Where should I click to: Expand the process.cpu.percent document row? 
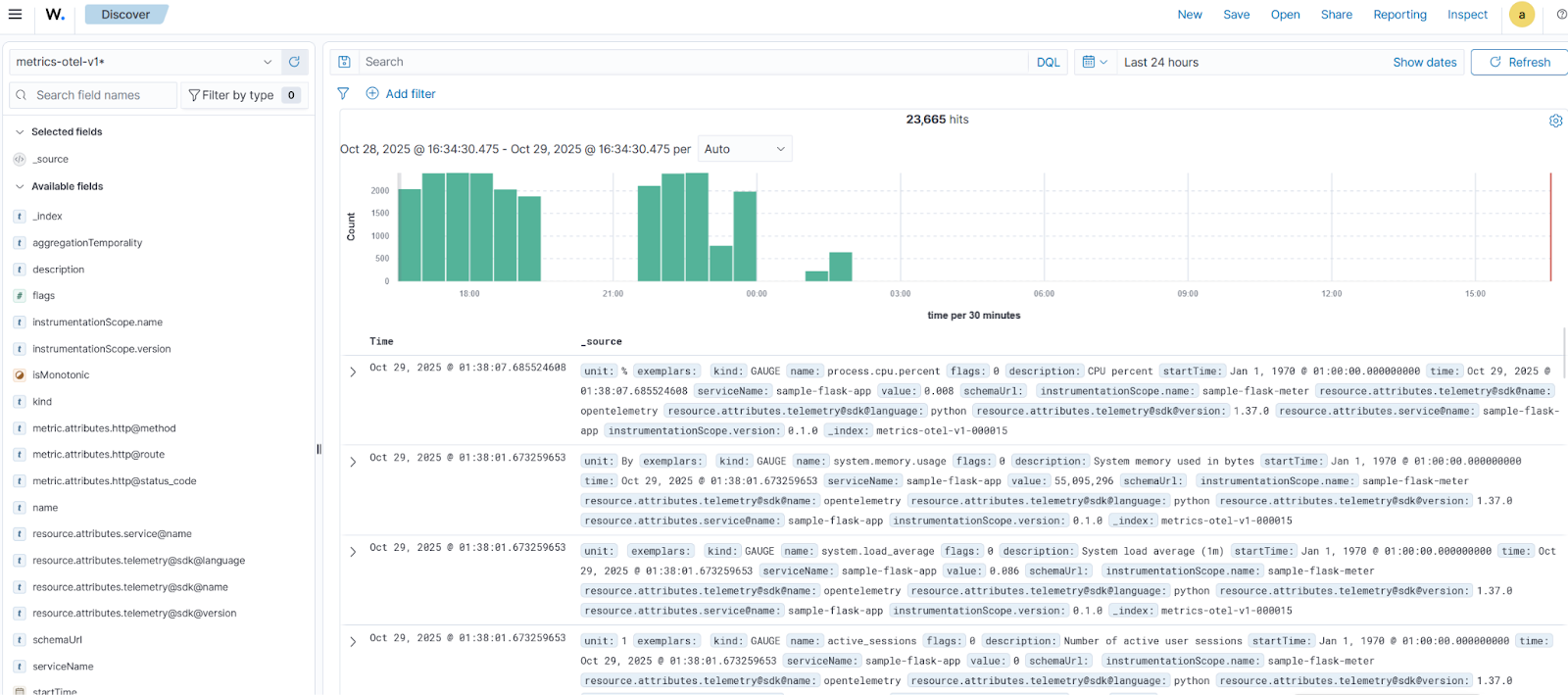point(353,372)
